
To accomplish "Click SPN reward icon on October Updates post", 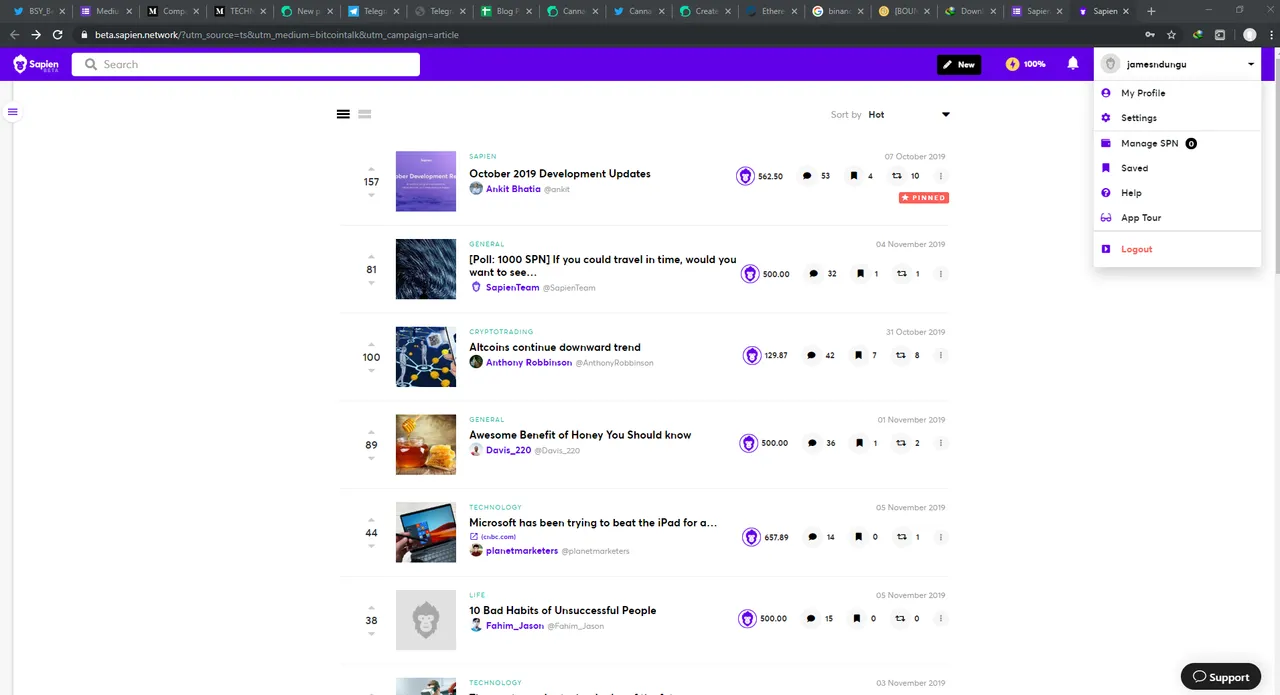I will pyautogui.click(x=745, y=176).
